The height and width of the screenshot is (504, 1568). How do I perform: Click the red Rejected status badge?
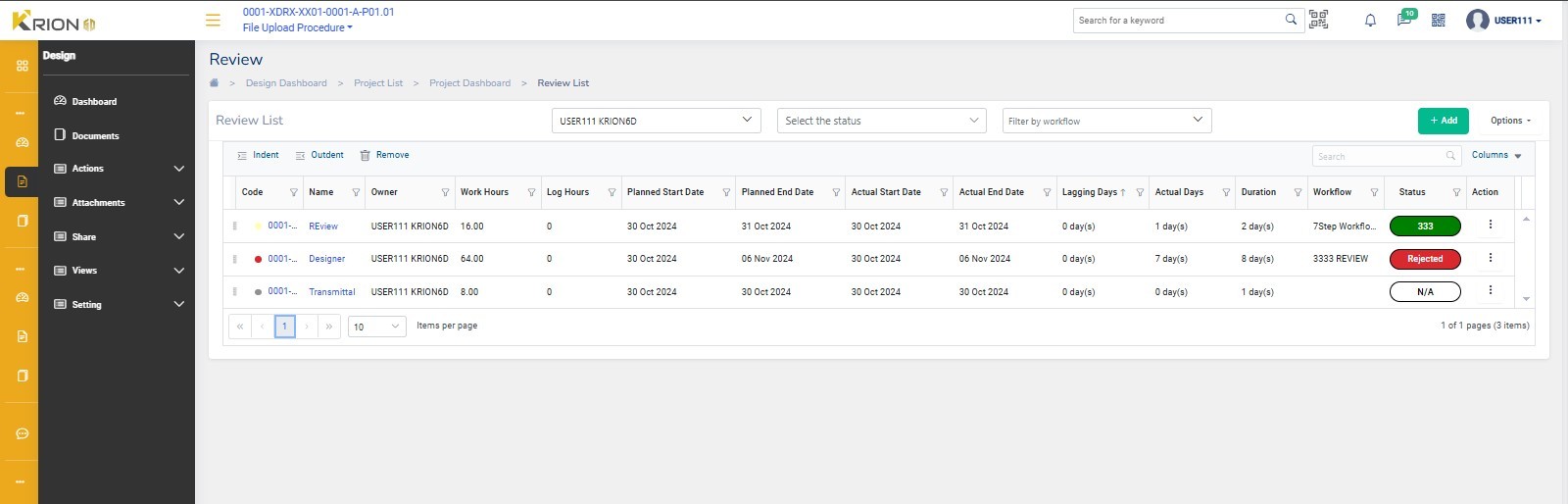[x=1425, y=259]
